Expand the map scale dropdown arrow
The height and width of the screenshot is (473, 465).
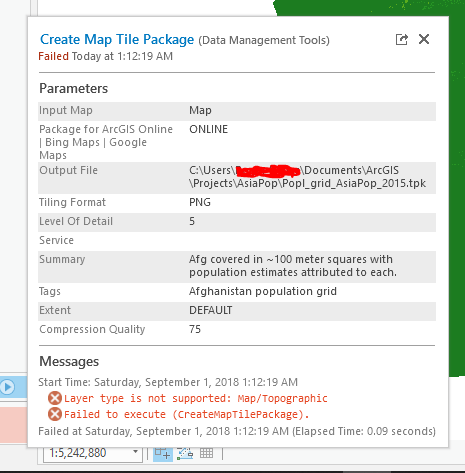(135, 452)
